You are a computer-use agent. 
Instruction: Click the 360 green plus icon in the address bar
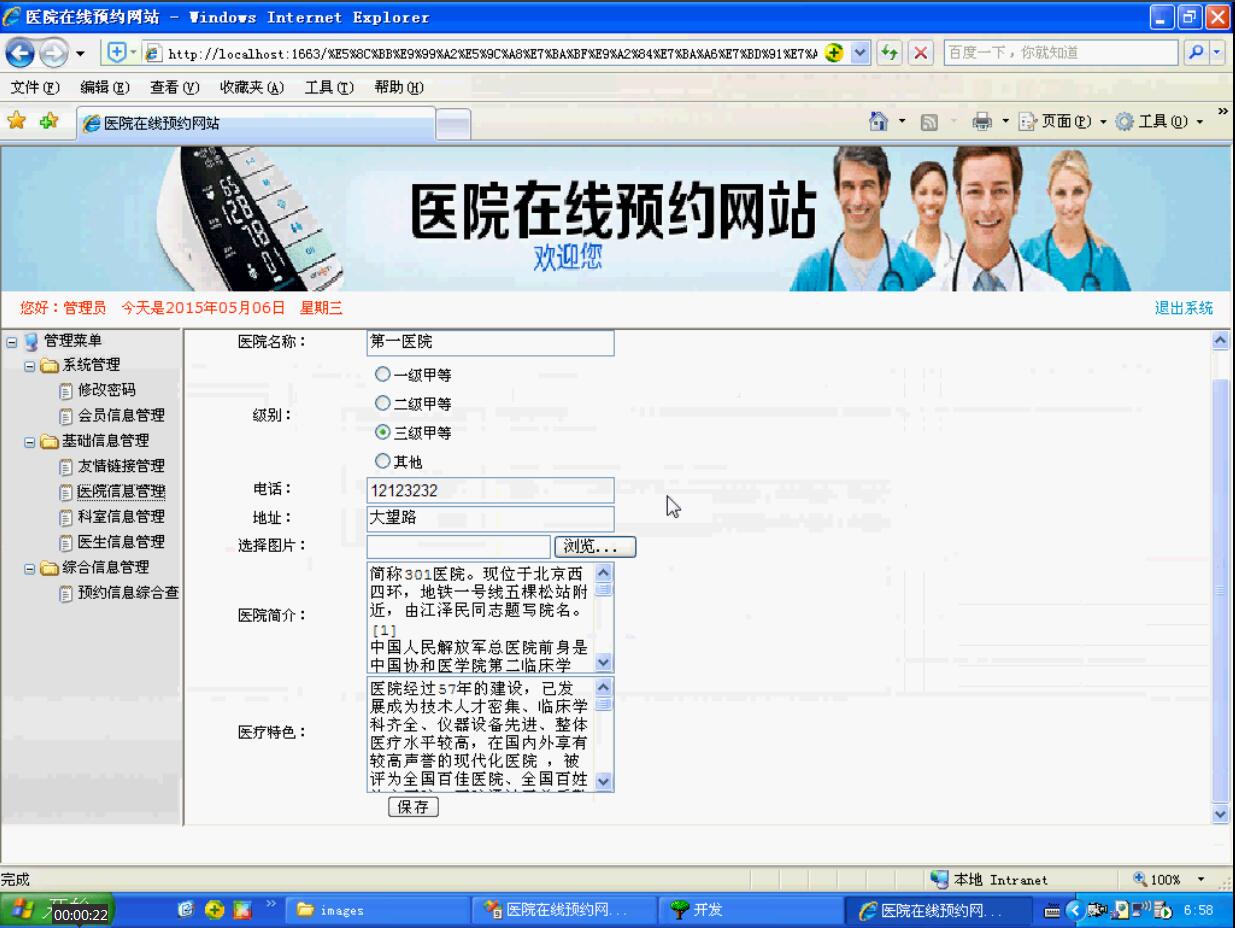833,52
